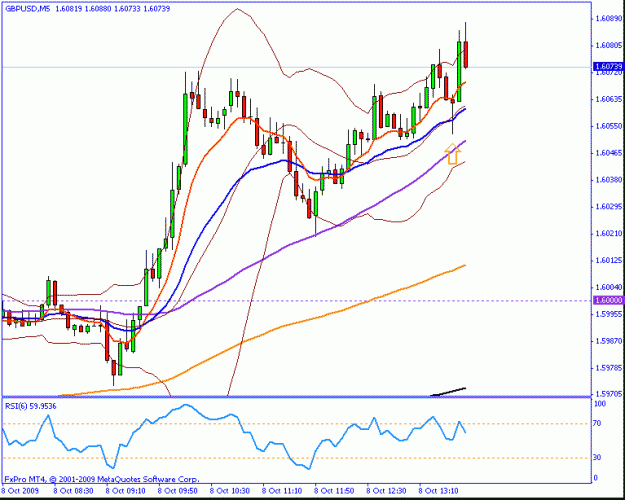Click the '8 Oct 09:10' time axis label

click(124, 491)
